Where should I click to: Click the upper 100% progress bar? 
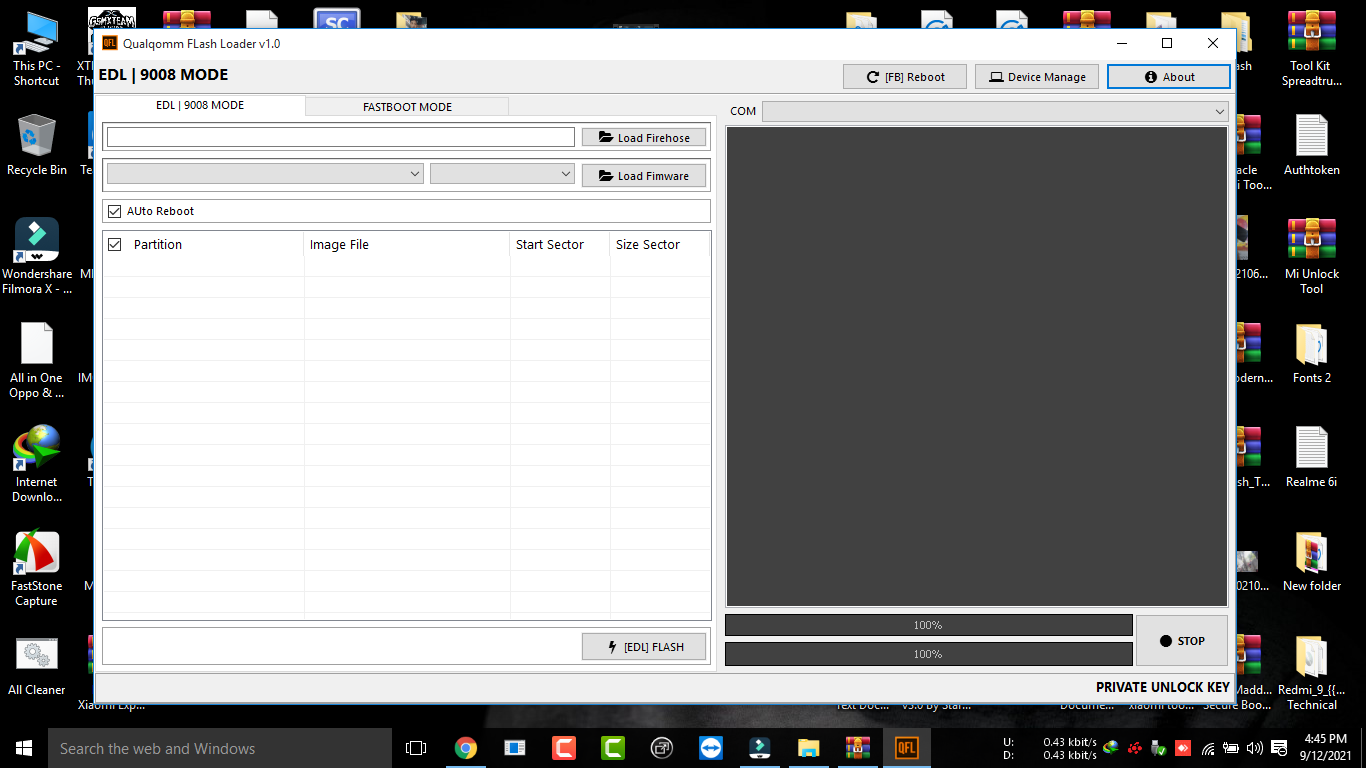coord(928,625)
